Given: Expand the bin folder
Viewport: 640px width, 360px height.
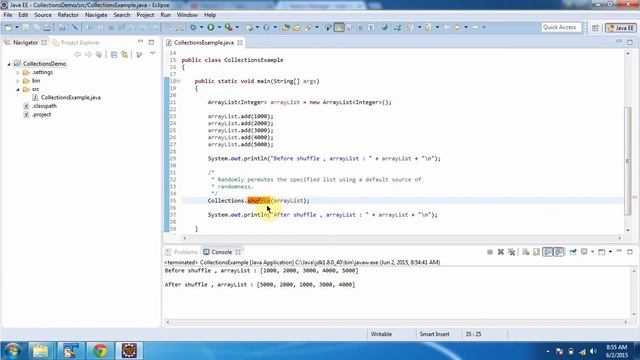Looking at the screenshot, I should coord(18,81).
